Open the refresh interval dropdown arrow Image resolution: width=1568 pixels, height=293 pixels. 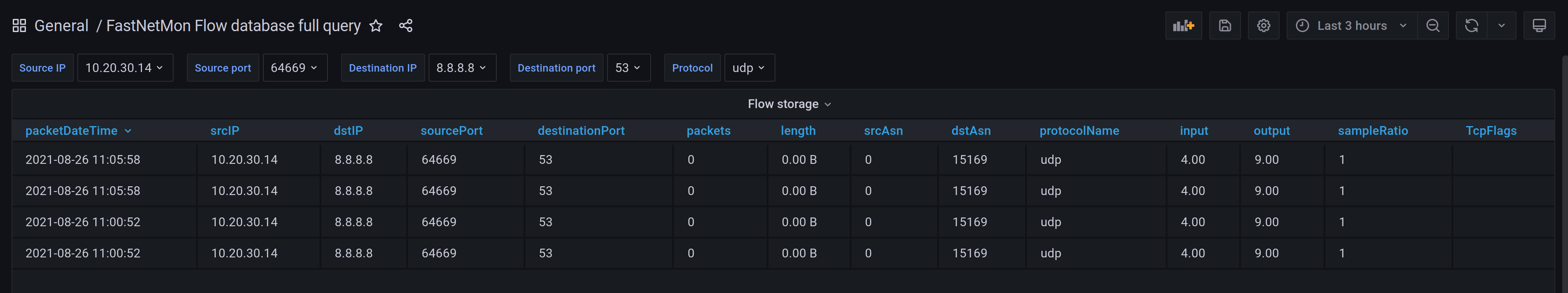[x=1501, y=25]
